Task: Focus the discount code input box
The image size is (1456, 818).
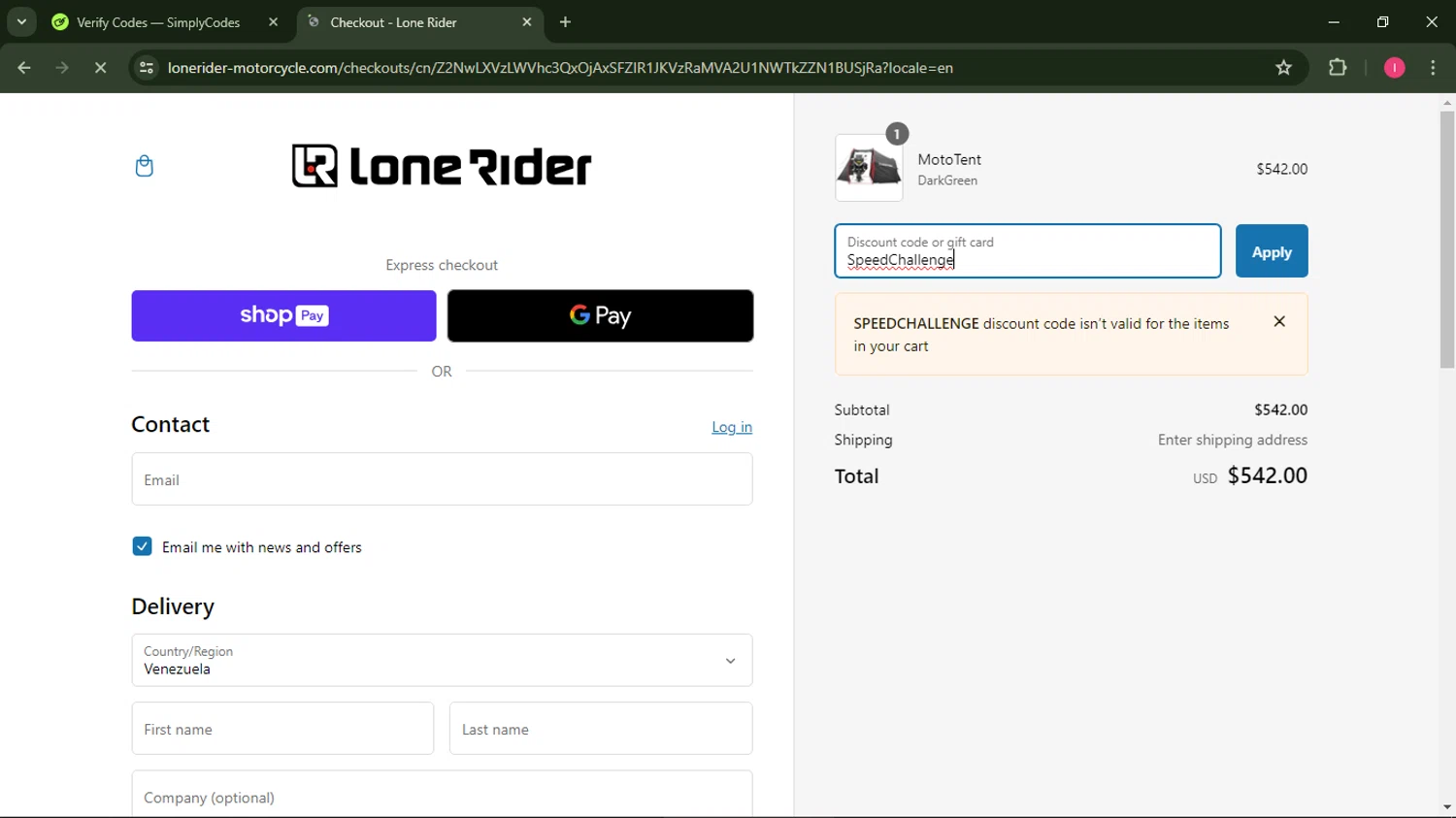Action: [1027, 251]
